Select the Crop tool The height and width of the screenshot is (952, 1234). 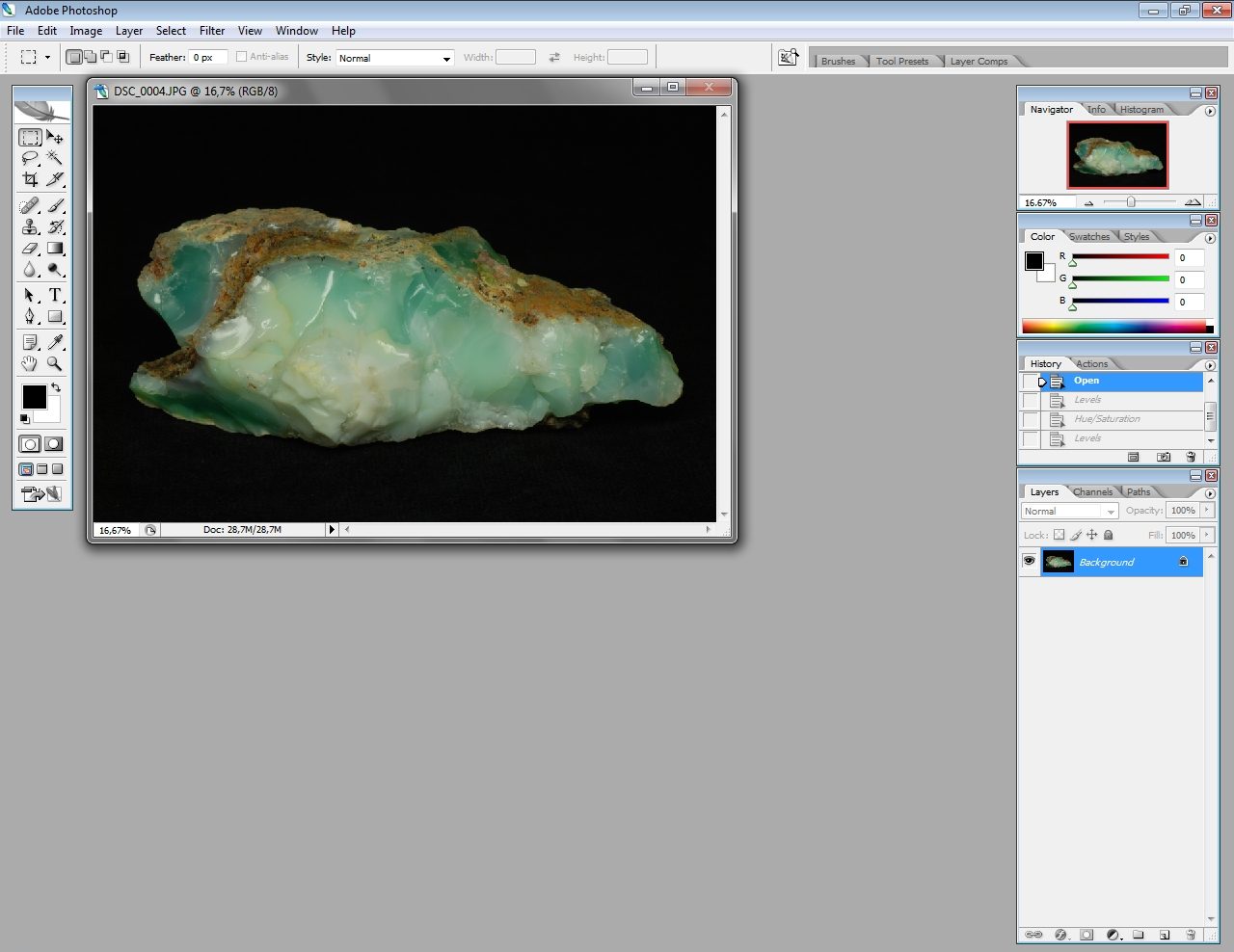[x=30, y=179]
